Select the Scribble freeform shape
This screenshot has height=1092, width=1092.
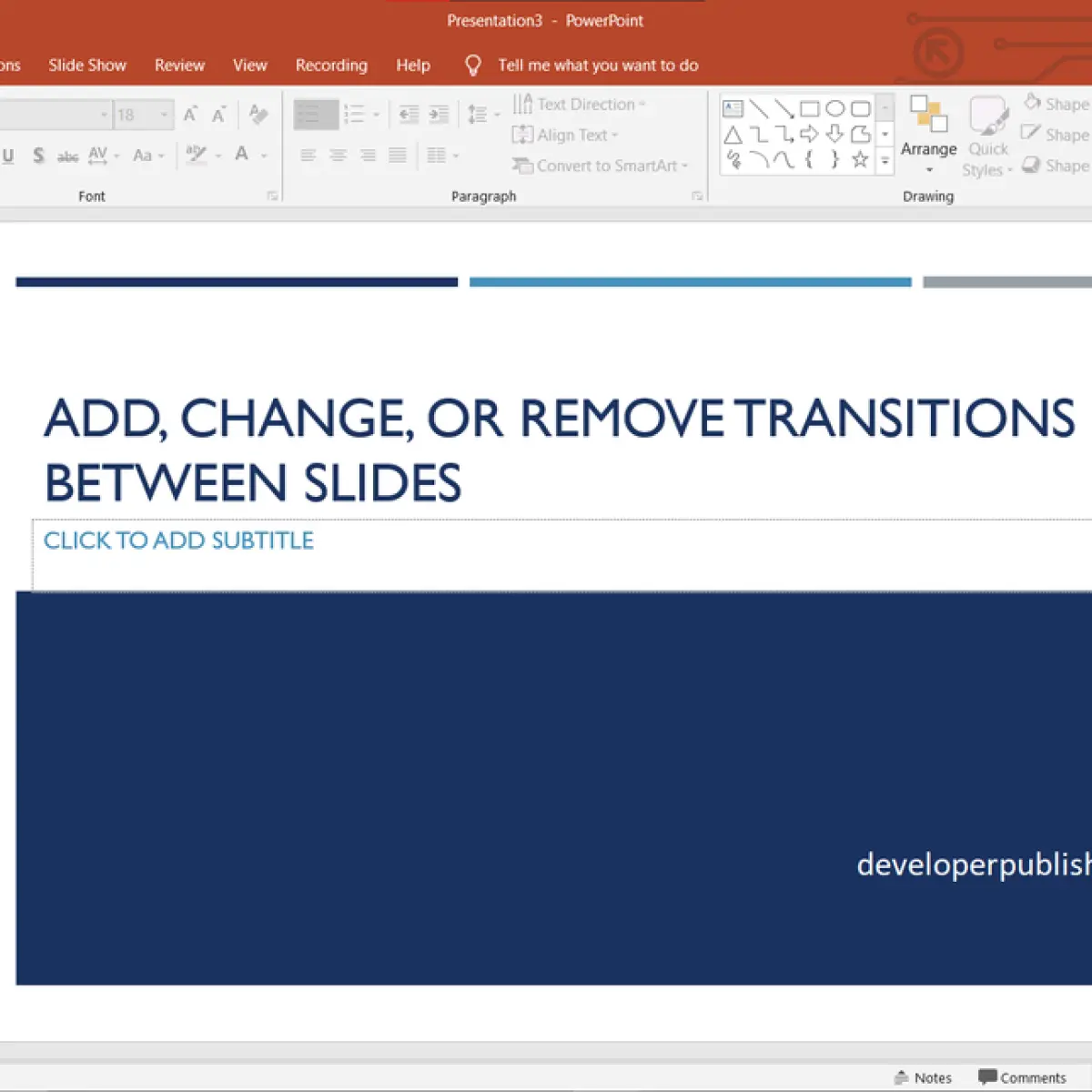click(733, 160)
